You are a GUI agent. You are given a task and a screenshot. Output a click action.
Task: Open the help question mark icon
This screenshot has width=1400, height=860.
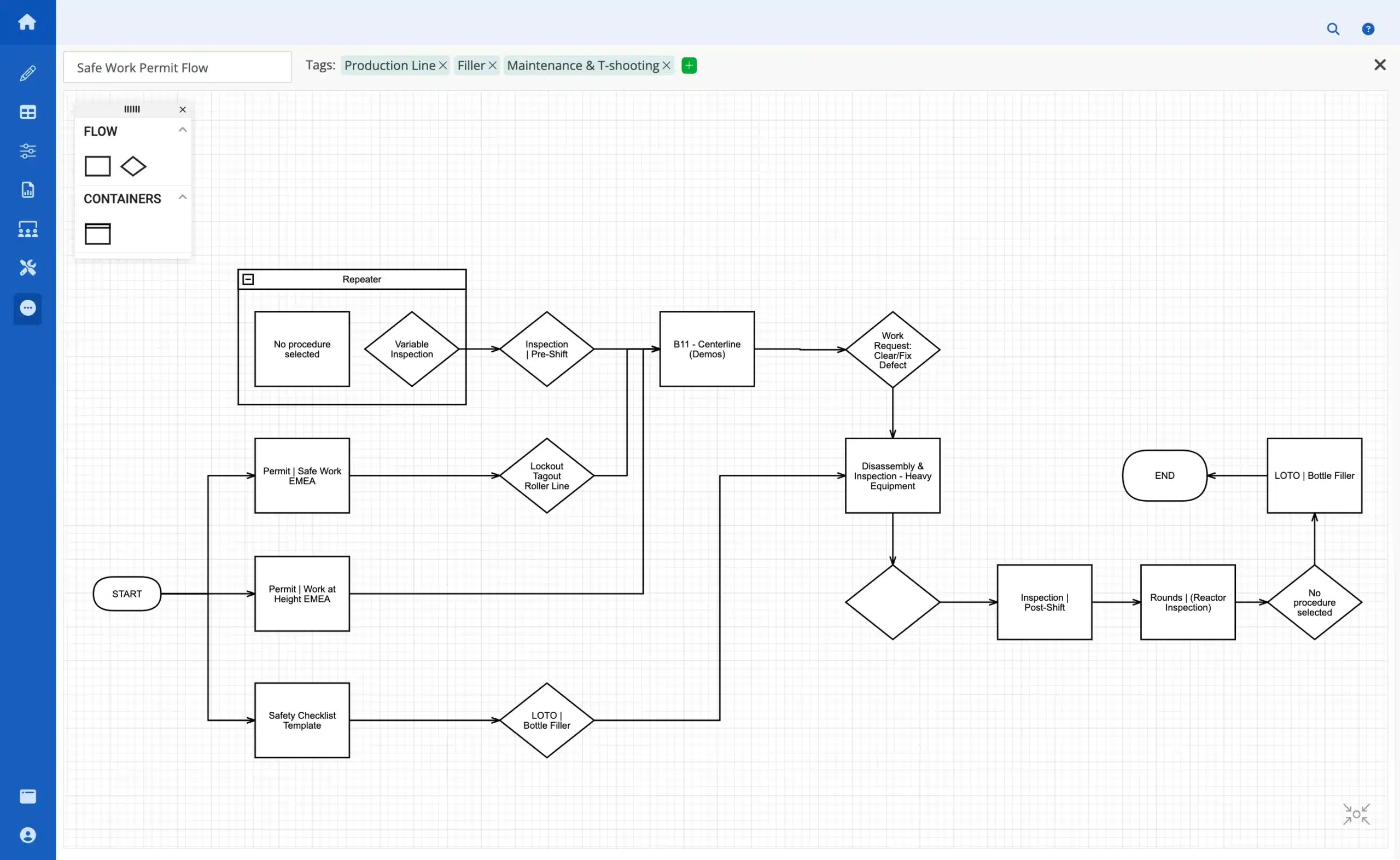coord(1368,29)
